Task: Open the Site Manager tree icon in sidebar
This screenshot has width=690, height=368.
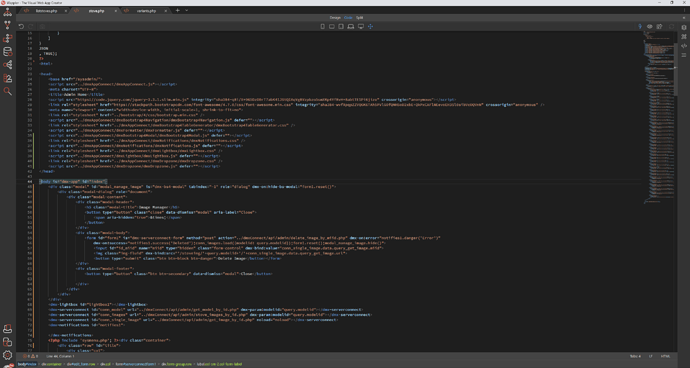Action: 7,12
